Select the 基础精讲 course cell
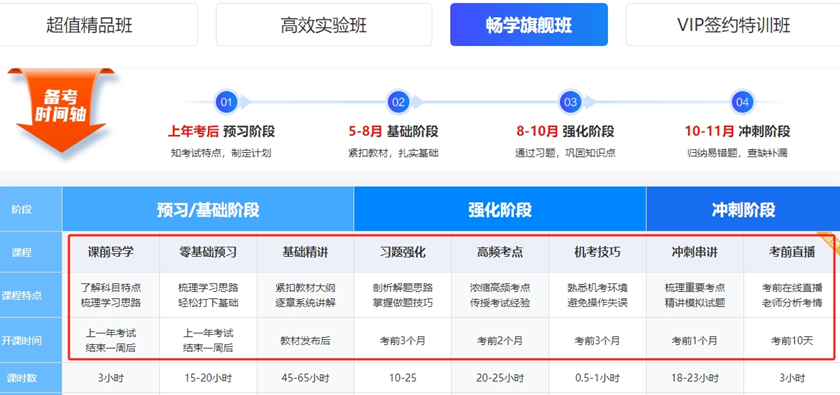Image resolution: width=840 pixels, height=395 pixels. [x=305, y=252]
